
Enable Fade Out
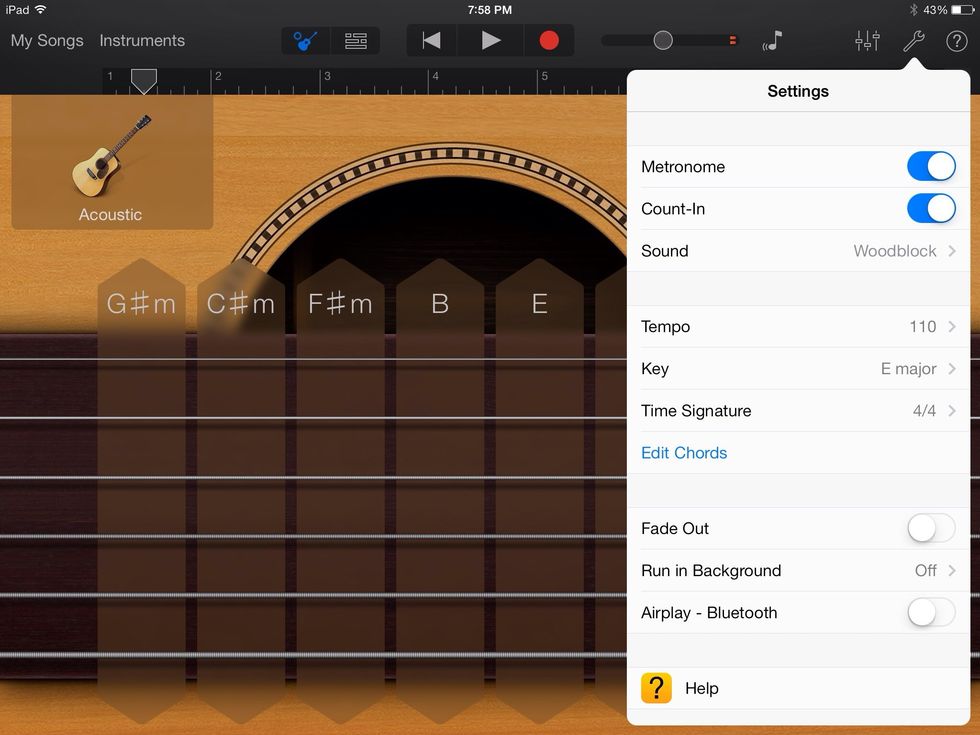931,528
